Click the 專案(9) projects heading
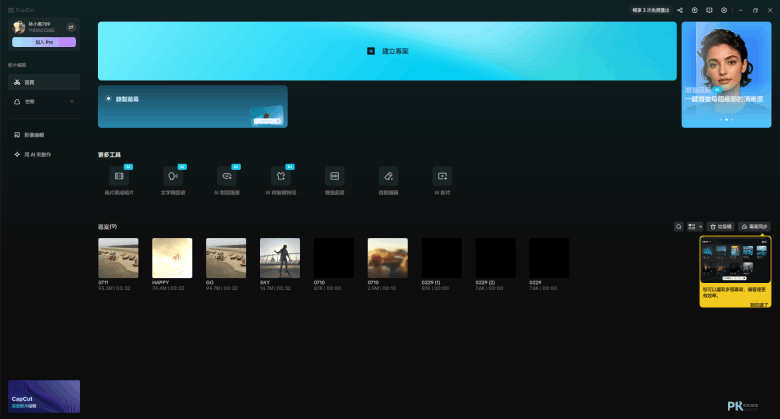Screen dimensions: 780x419 107,226
